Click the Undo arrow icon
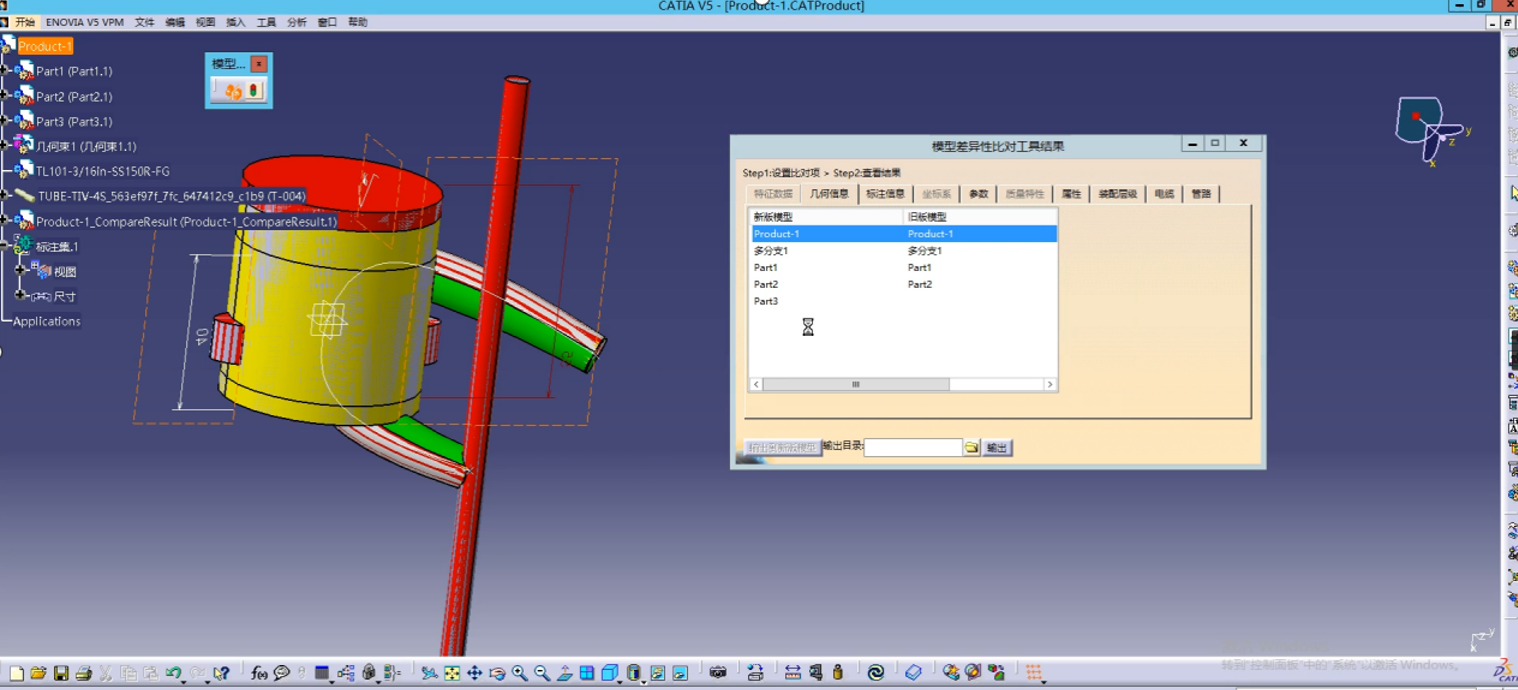 (173, 673)
